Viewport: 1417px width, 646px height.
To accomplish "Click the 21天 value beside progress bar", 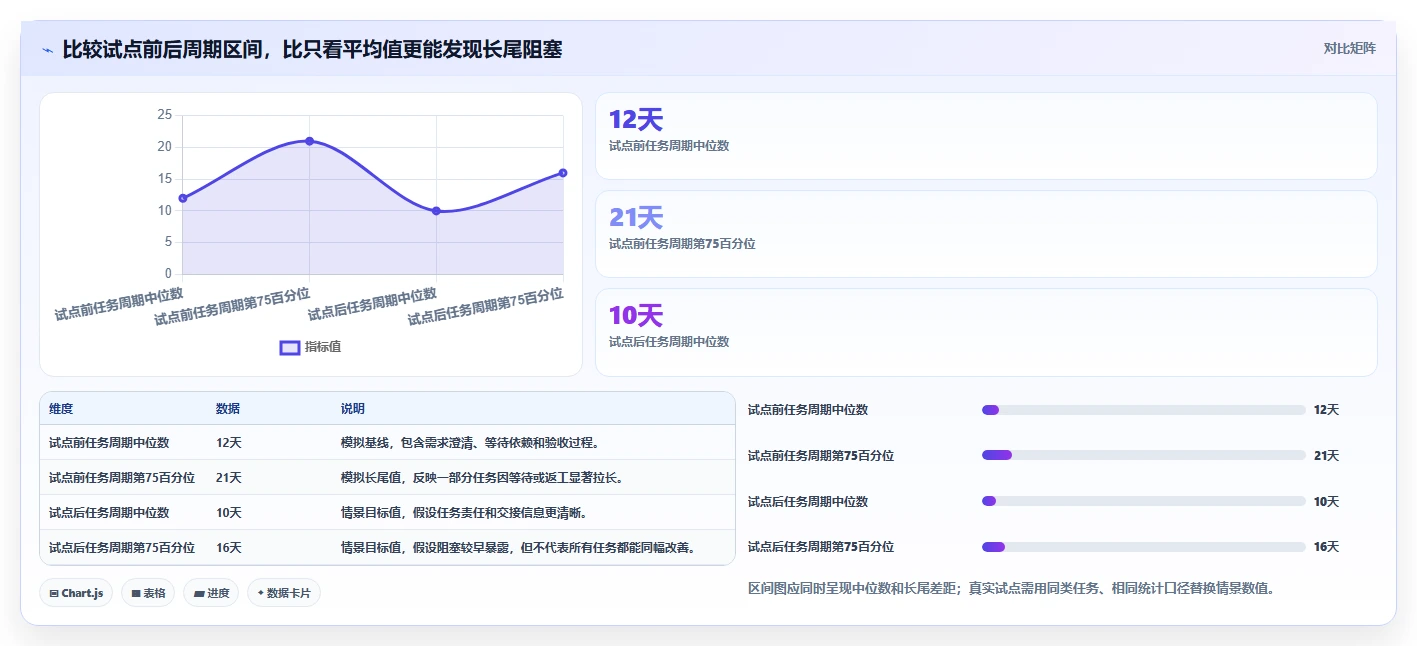I will [x=1326, y=456].
